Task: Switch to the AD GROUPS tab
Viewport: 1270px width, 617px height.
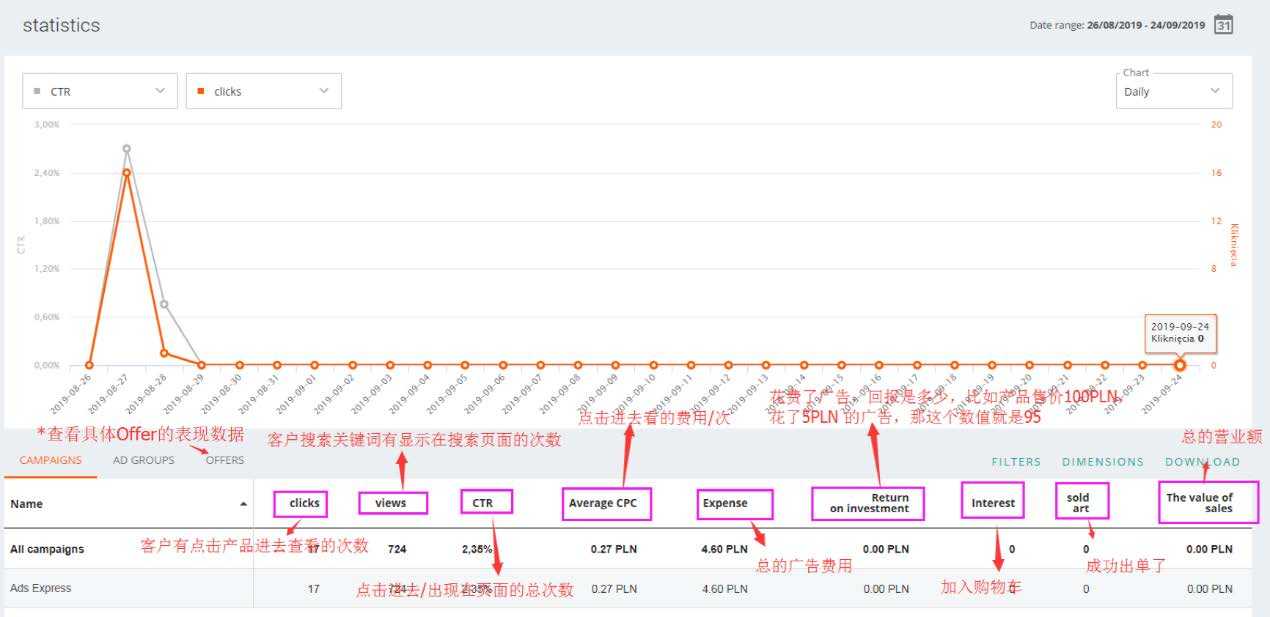Action: click(x=143, y=460)
